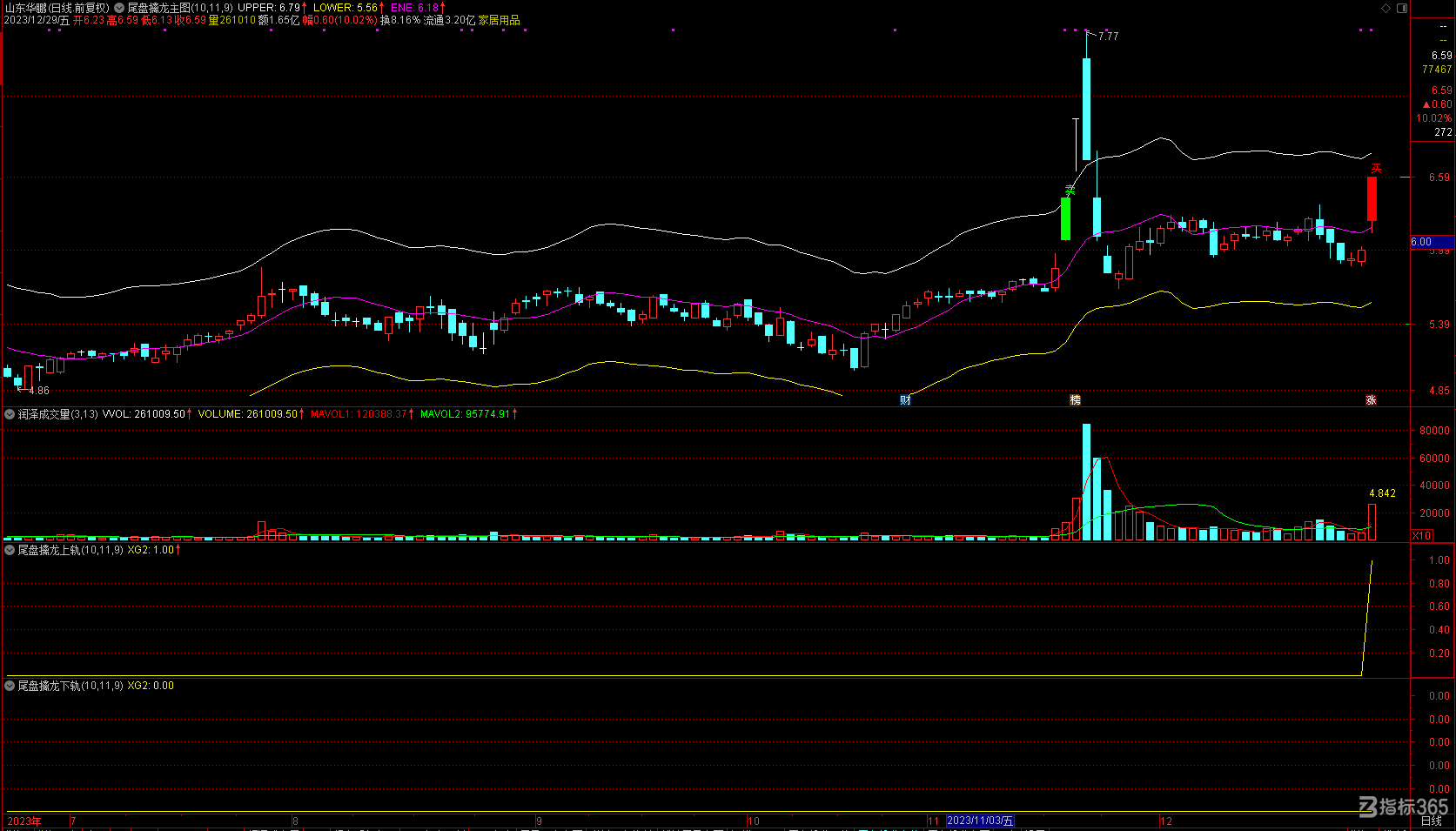Click the 10.02% value in the right panel

coord(1433,118)
